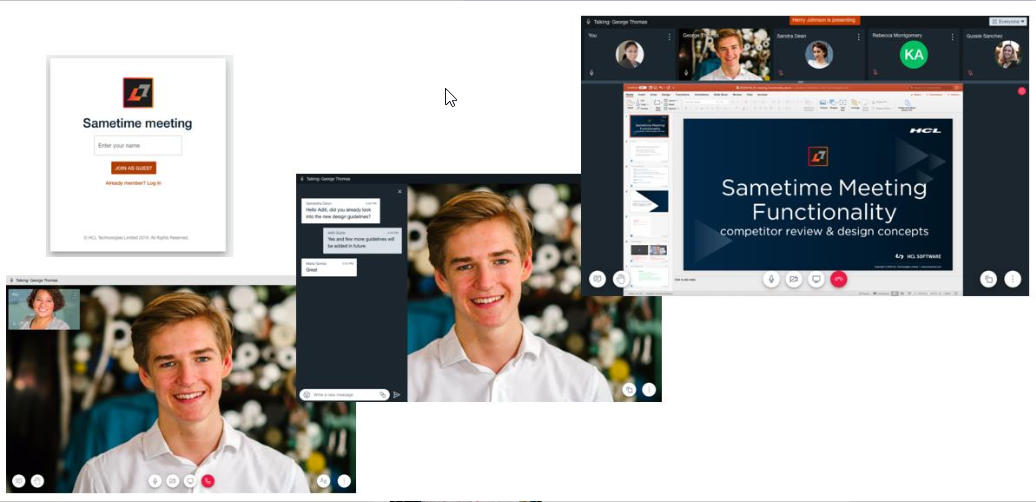Share screen in presentation window
Image resolution: width=1036 pixels, height=502 pixels.
[816, 279]
